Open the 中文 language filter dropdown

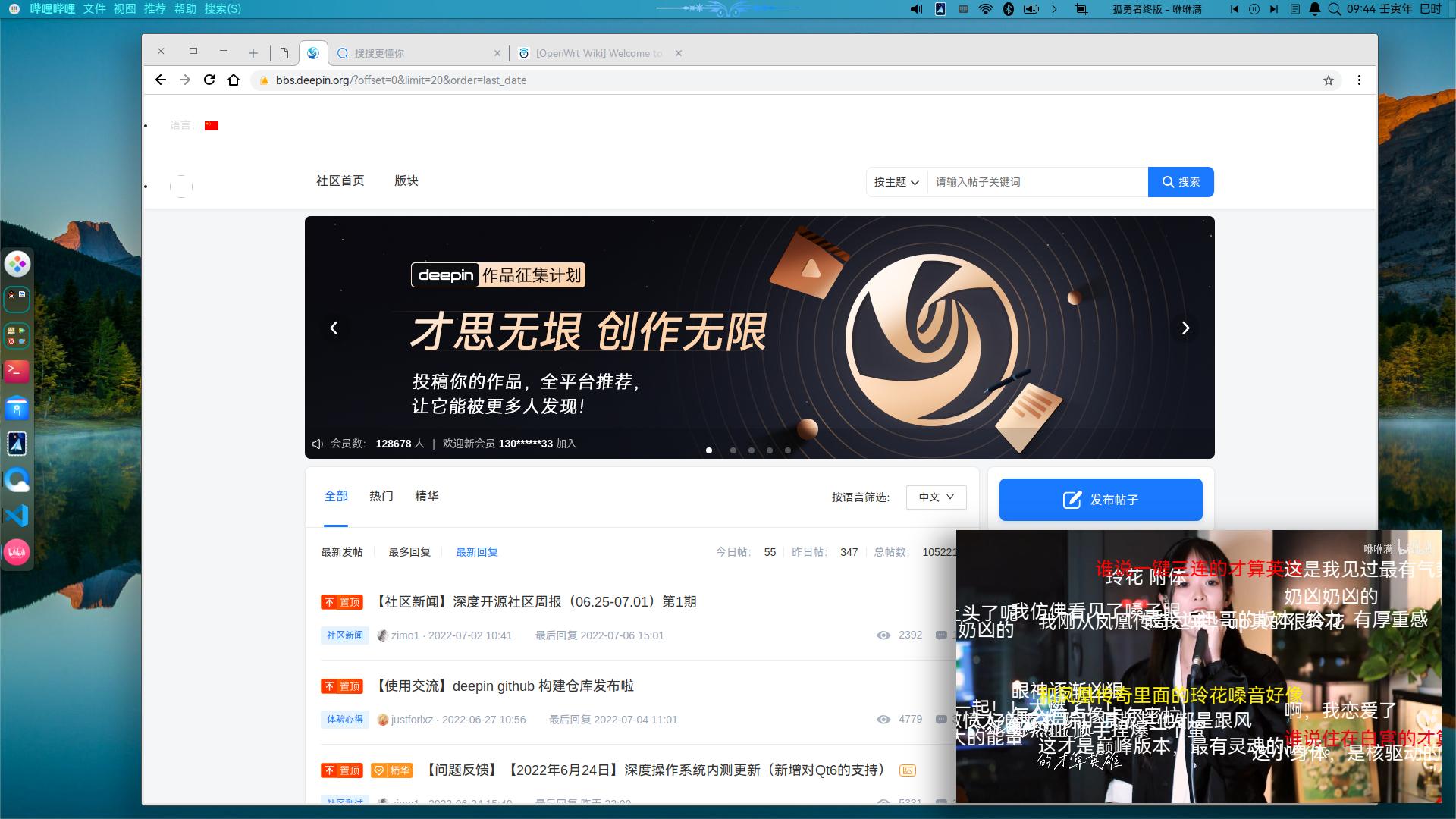coord(936,497)
